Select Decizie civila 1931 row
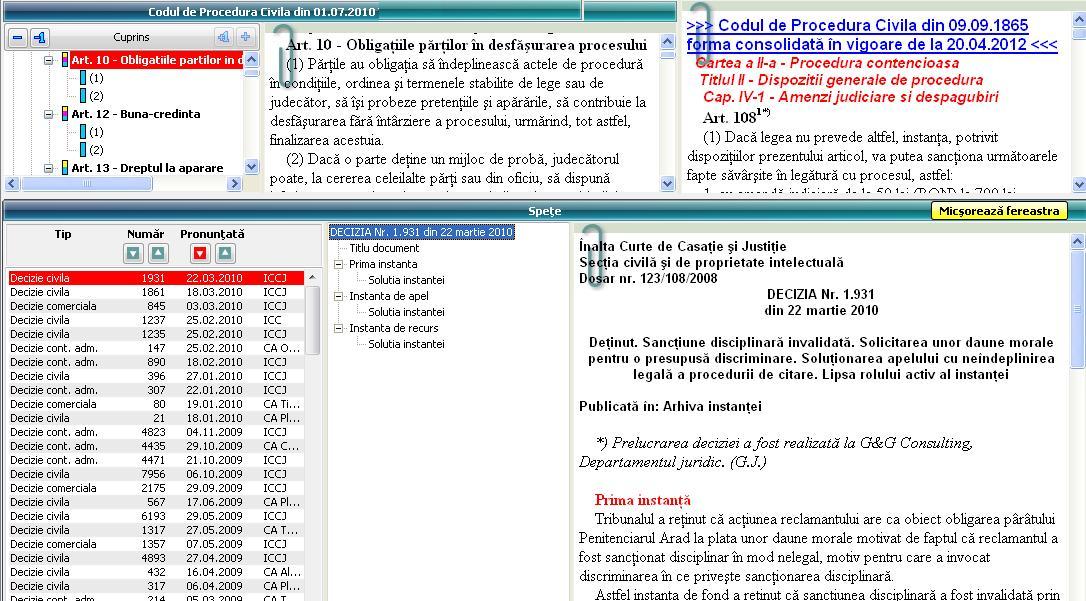 [x=156, y=278]
